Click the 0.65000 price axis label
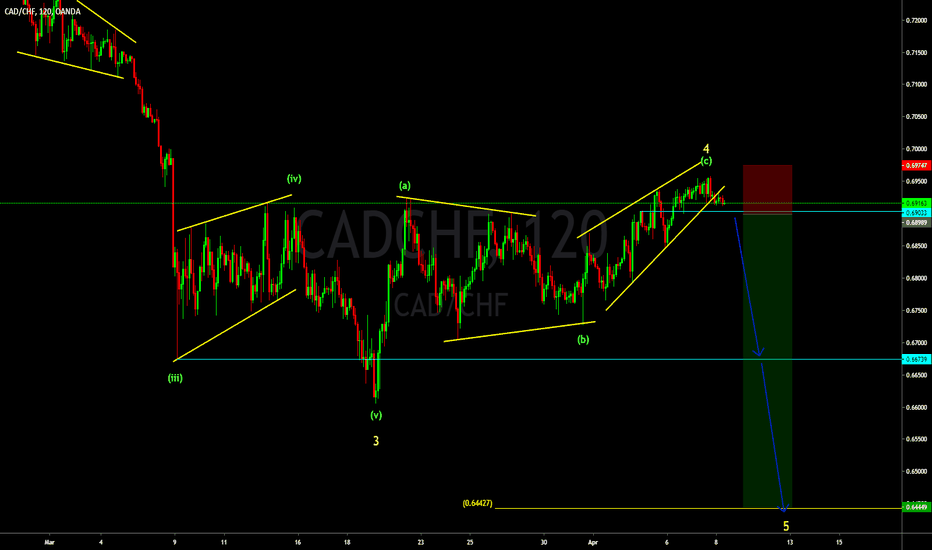The height and width of the screenshot is (550, 932). 916,472
